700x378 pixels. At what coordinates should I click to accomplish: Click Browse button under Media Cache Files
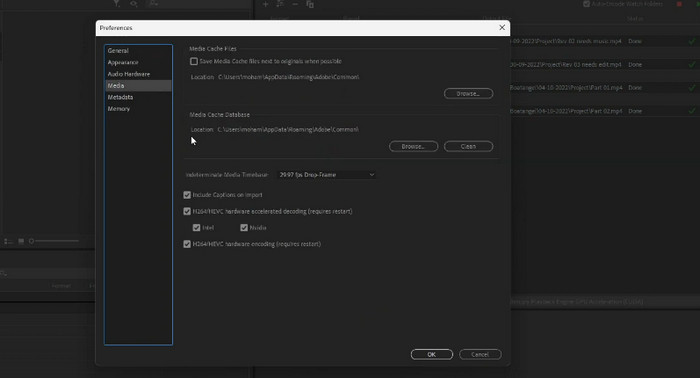[468, 94]
